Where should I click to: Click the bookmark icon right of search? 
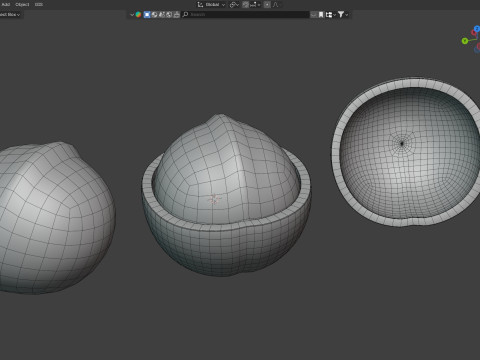point(321,15)
